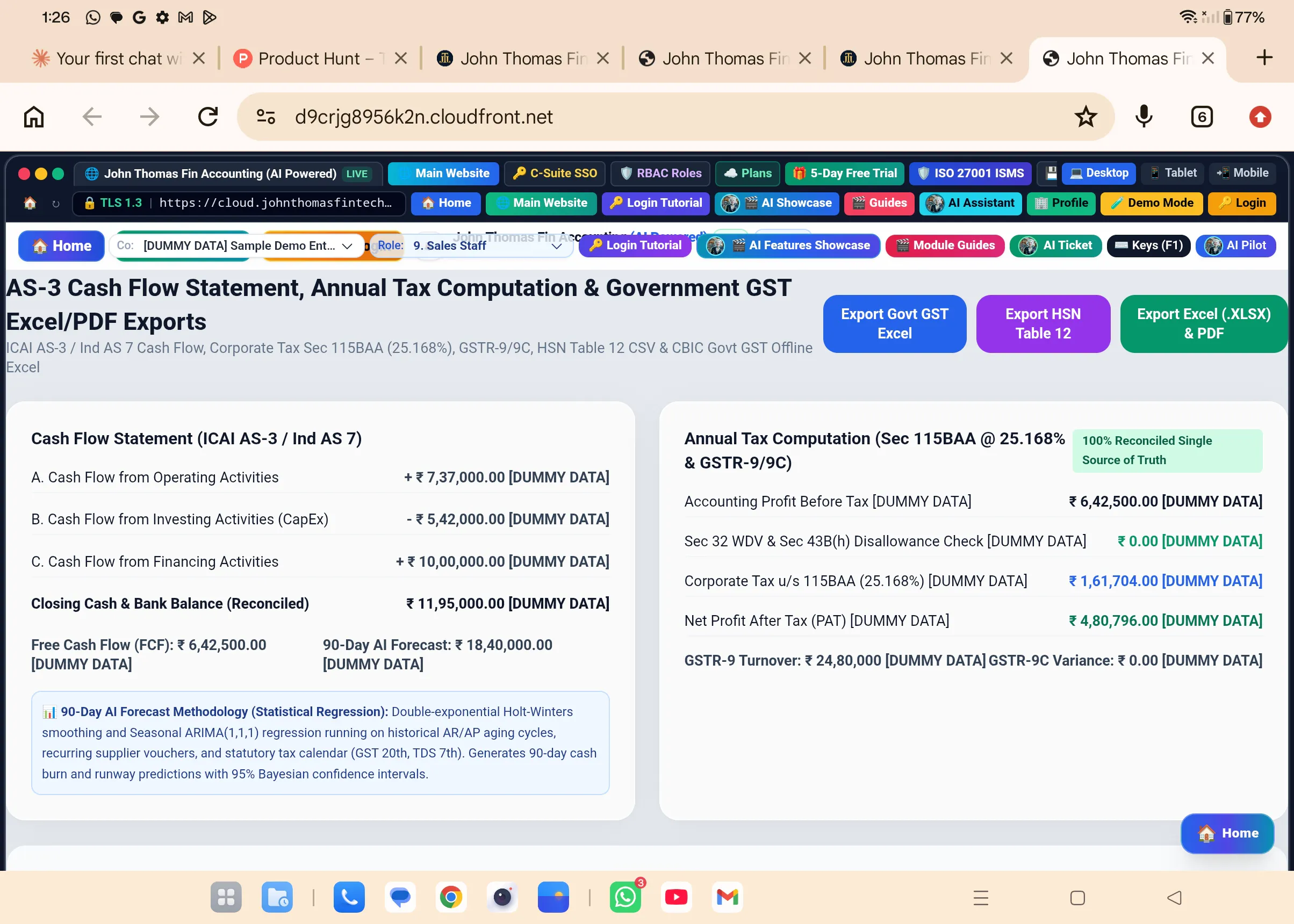1294x924 pixels.
Task: Open the app drawer grid icon
Action: tap(226, 897)
